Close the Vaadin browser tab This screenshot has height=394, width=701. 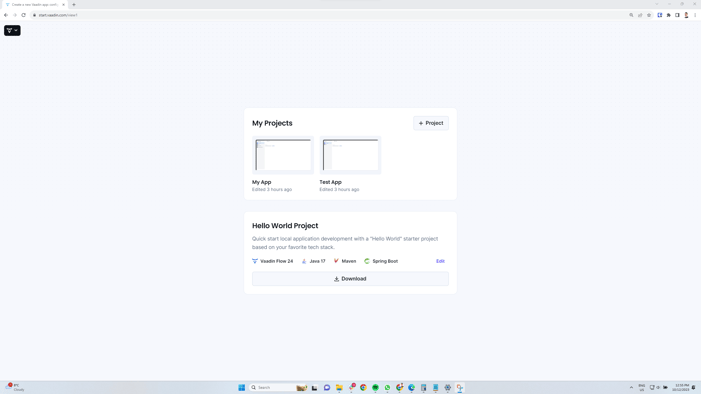pyautogui.click(x=63, y=4)
